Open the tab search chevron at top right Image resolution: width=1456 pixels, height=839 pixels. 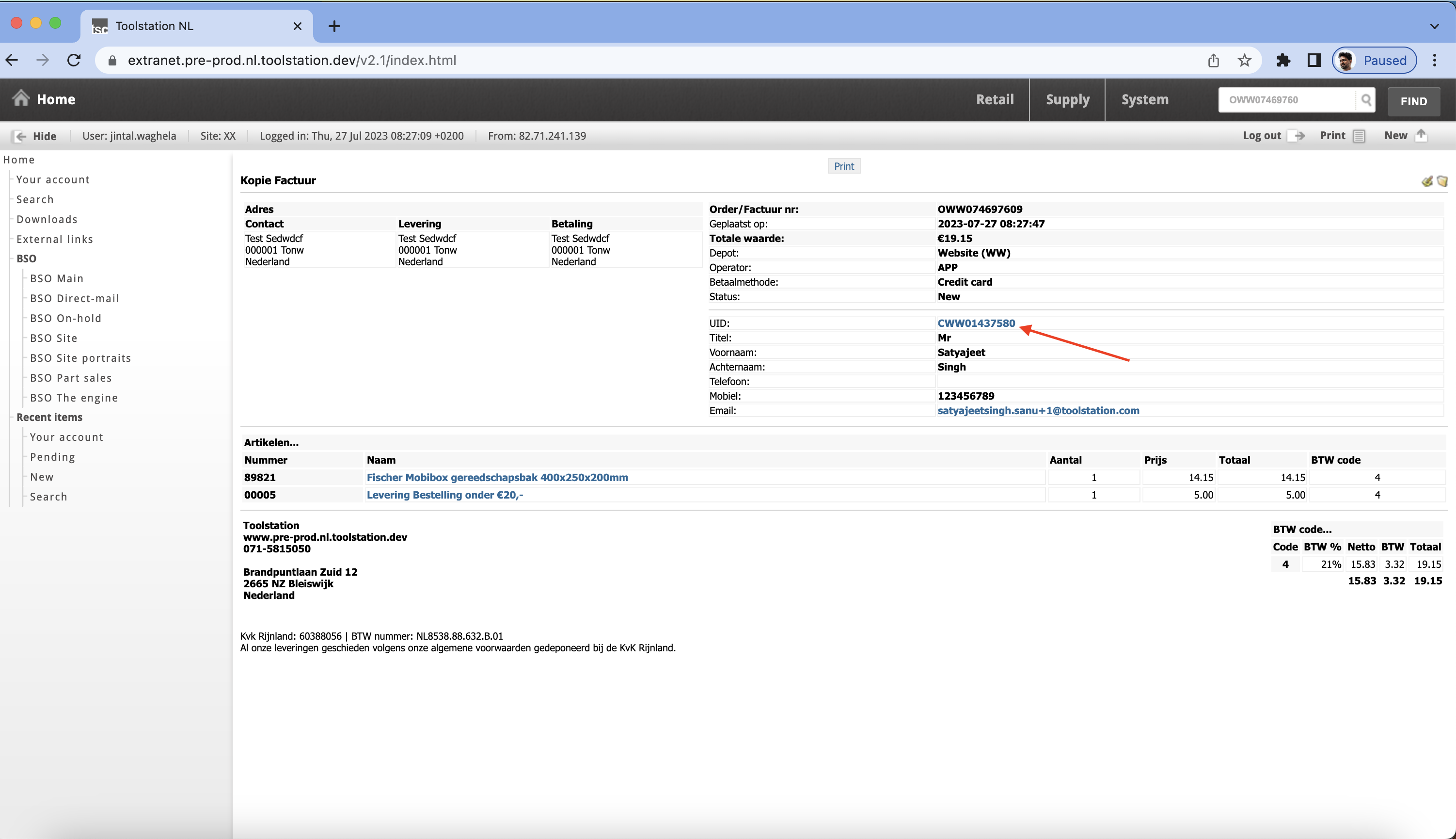pyautogui.click(x=1434, y=26)
